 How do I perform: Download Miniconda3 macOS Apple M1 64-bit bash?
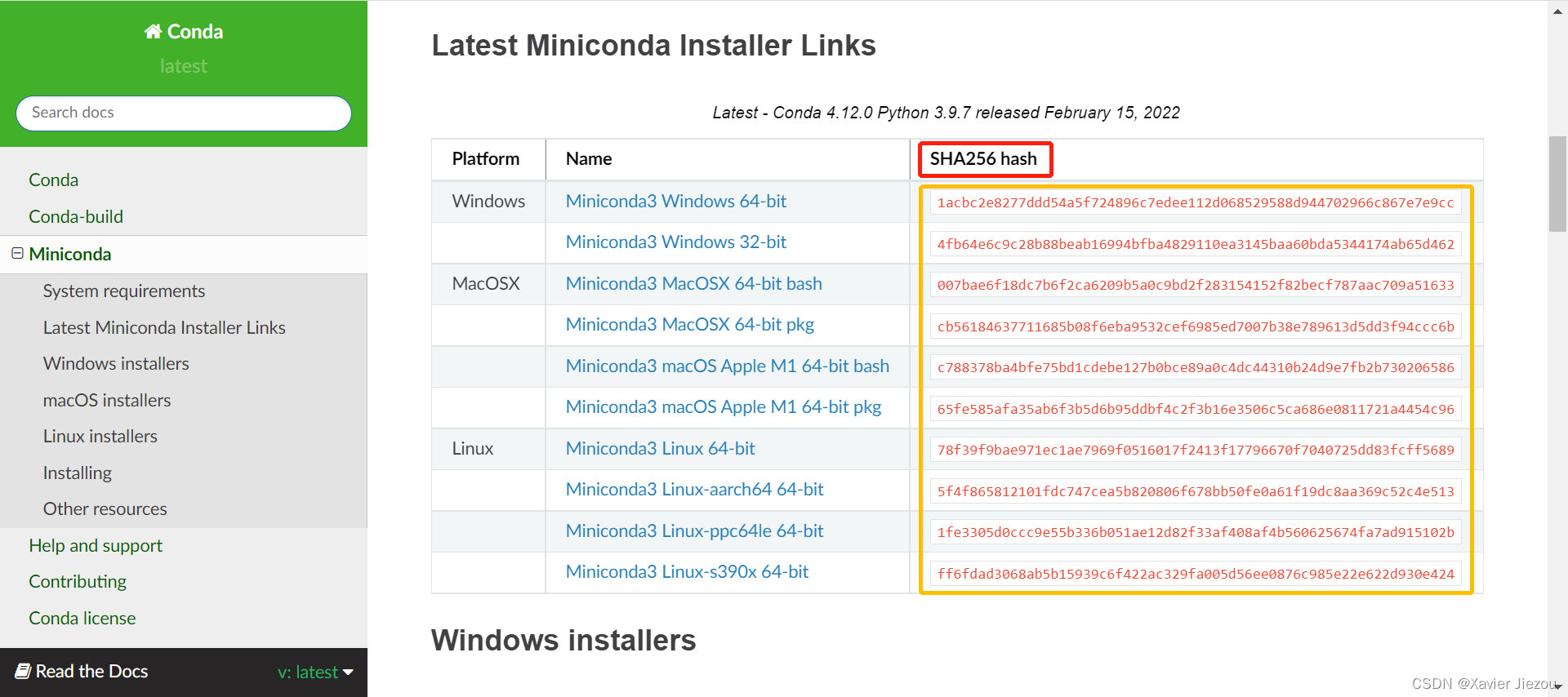click(x=728, y=366)
